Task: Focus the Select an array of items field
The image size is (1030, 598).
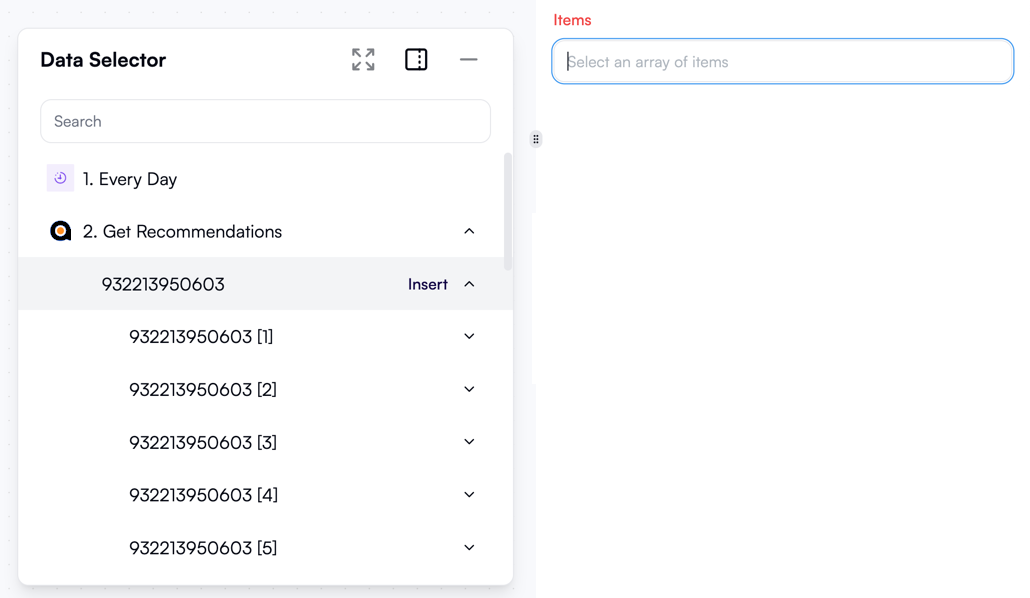Action: pyautogui.click(x=782, y=61)
